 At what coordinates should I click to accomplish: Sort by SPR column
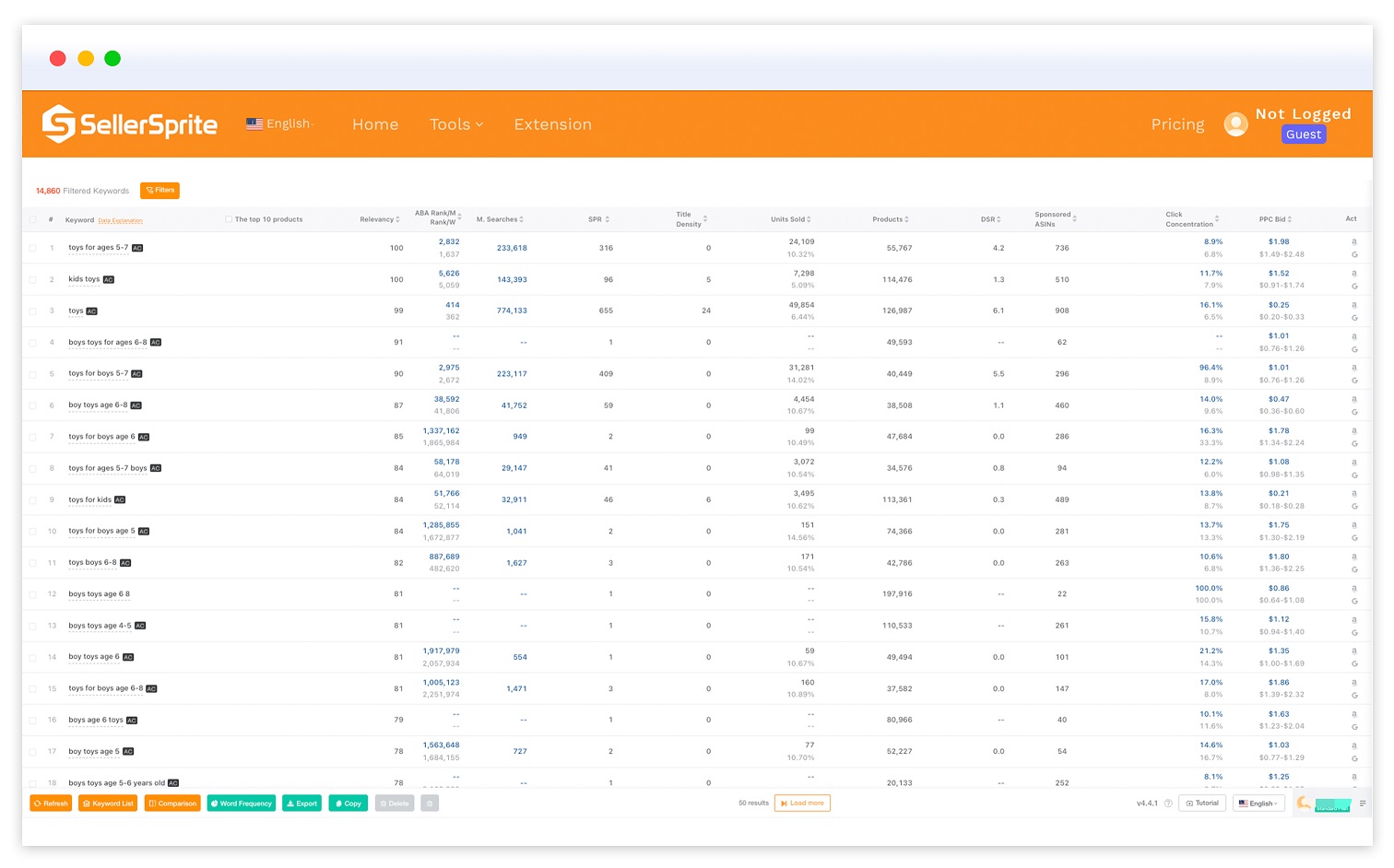coord(599,219)
